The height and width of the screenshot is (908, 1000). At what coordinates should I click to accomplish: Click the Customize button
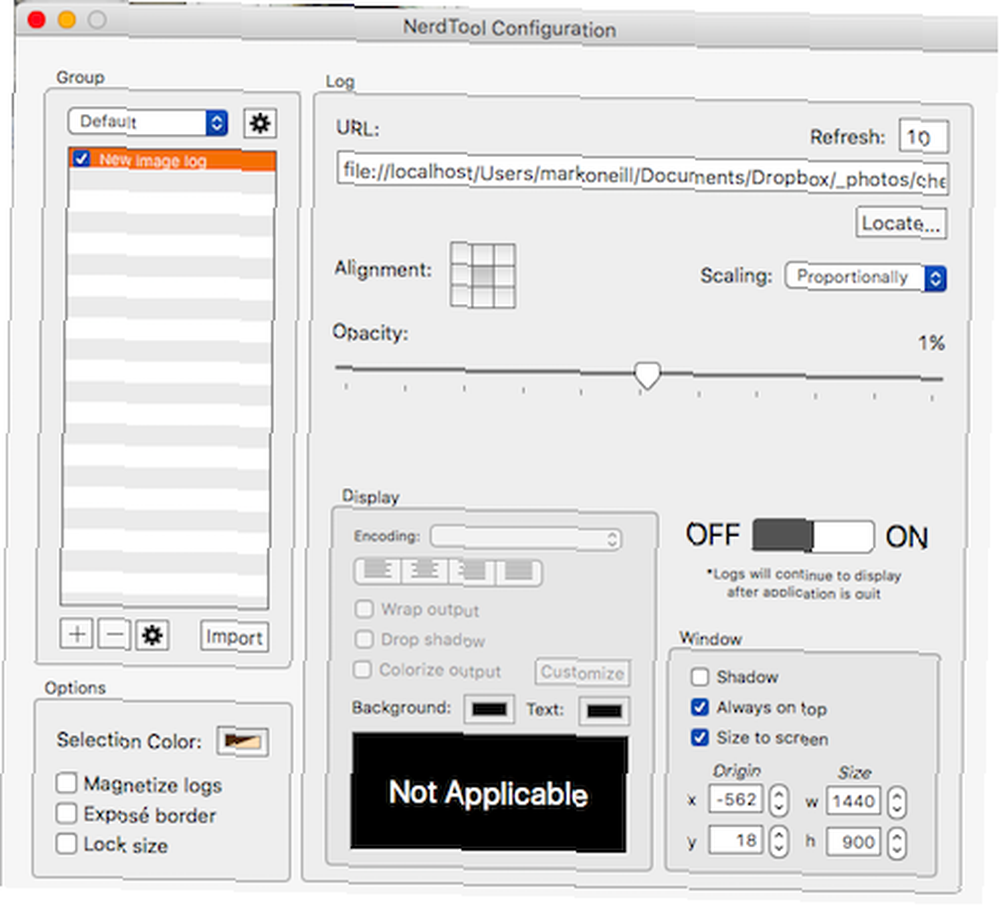click(x=582, y=673)
